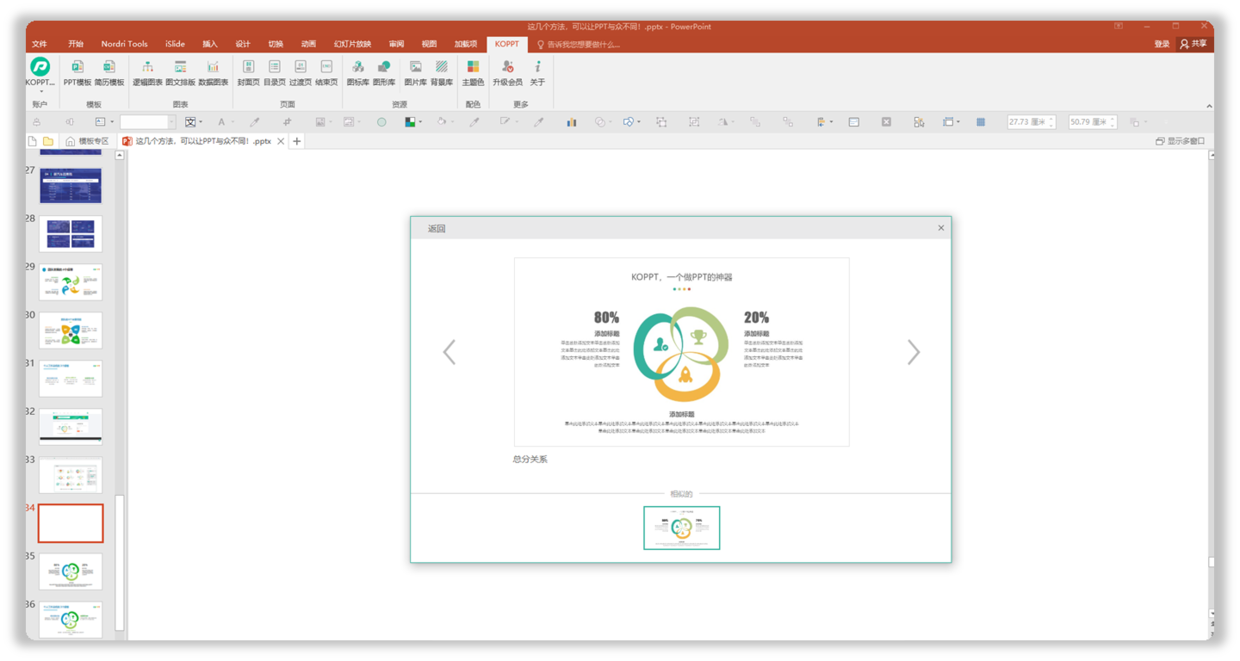Viewport: 1240px width, 661px height.
Task: Select slide 35 thumbnail
Action: click(x=70, y=572)
